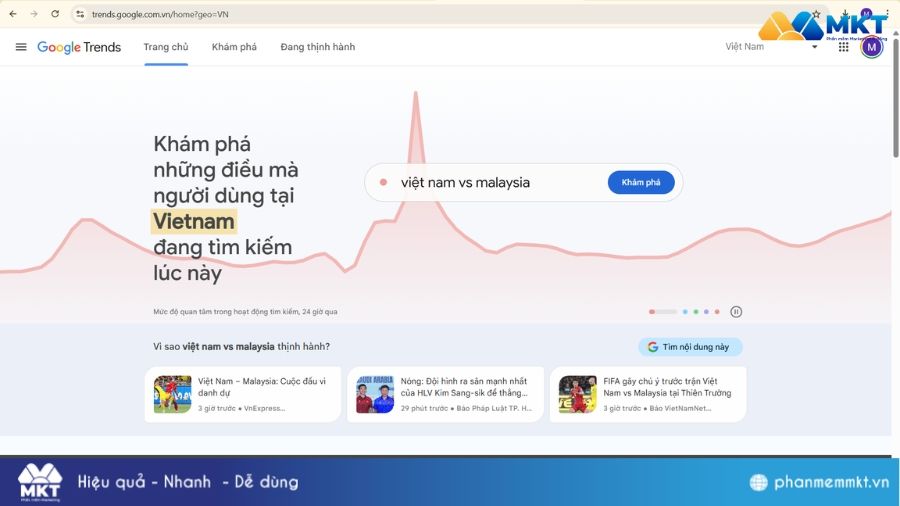Go back in the browser

tap(13, 14)
